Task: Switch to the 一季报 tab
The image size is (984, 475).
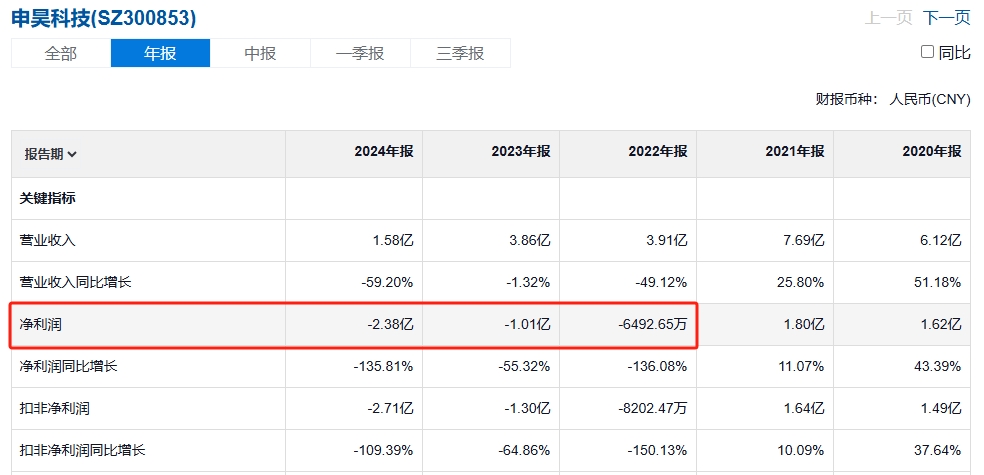Action: pos(360,53)
